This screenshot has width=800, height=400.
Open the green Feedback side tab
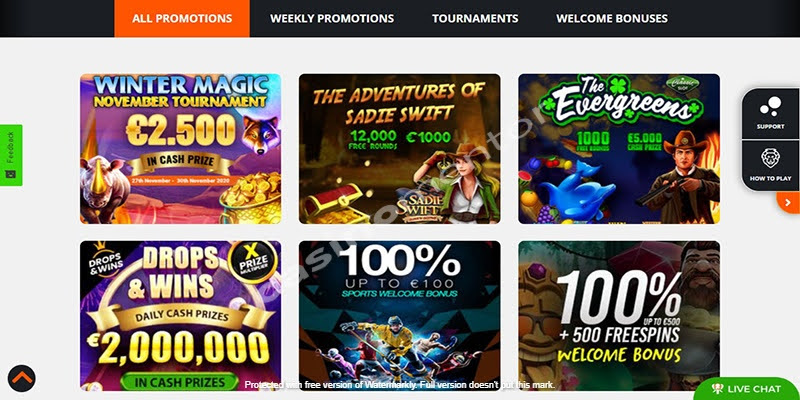pyautogui.click(x=11, y=155)
